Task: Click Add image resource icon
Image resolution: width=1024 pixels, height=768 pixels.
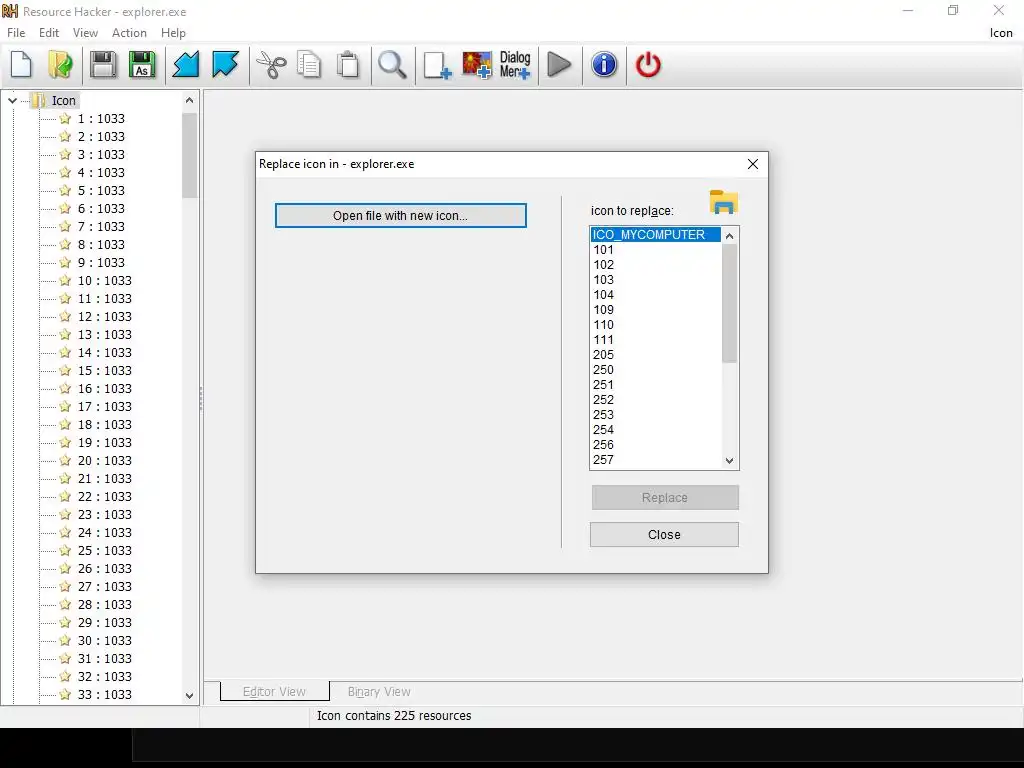Action: [477, 65]
